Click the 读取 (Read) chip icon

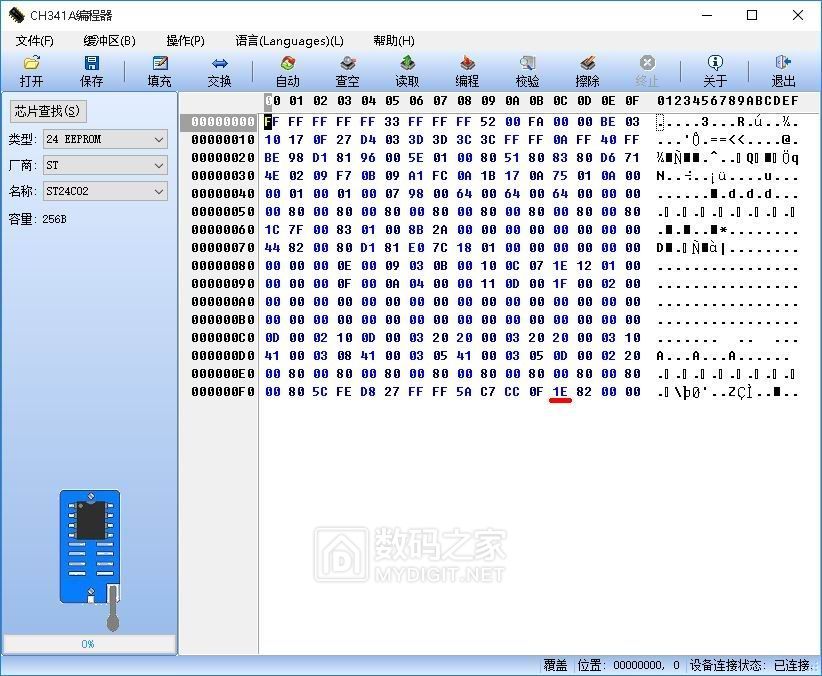pyautogui.click(x=407, y=71)
